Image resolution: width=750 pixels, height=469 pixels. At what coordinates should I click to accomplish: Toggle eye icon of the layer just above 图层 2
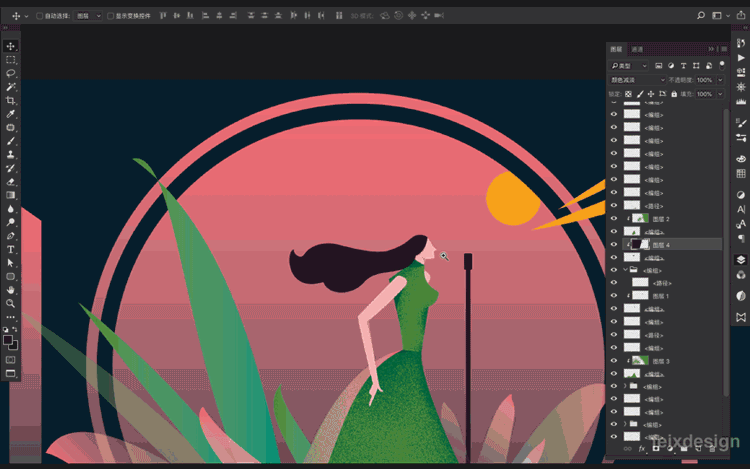tap(614, 206)
